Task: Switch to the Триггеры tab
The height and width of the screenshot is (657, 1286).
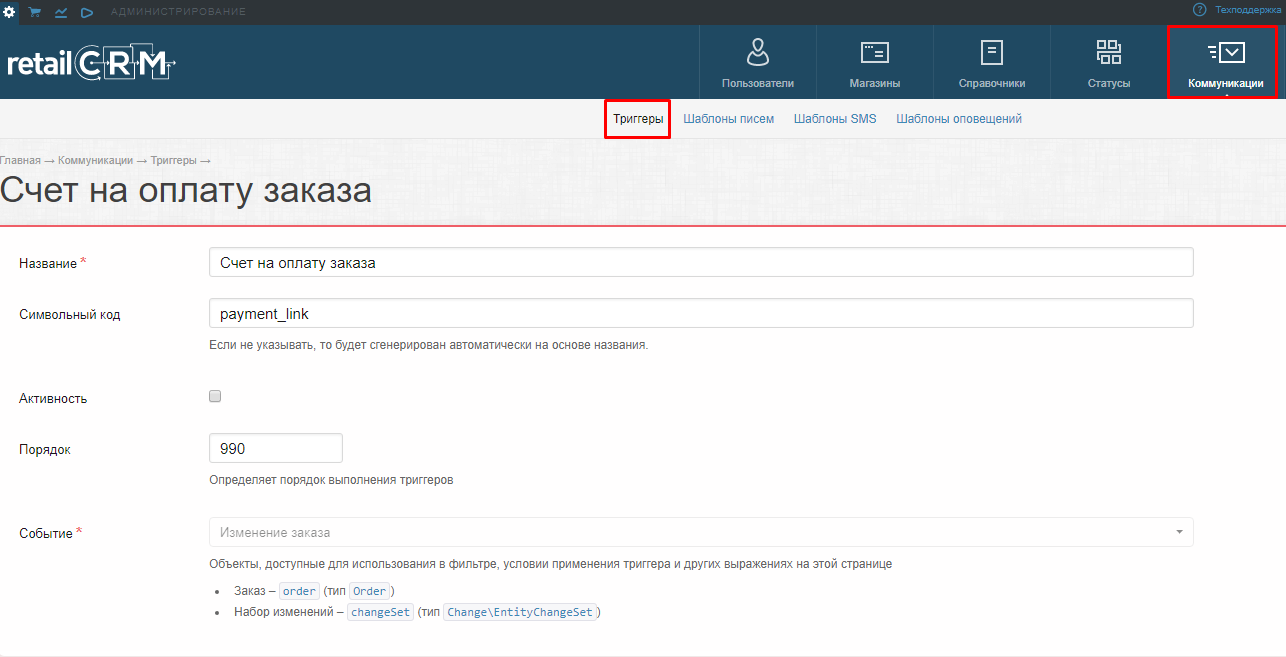Action: [638, 119]
